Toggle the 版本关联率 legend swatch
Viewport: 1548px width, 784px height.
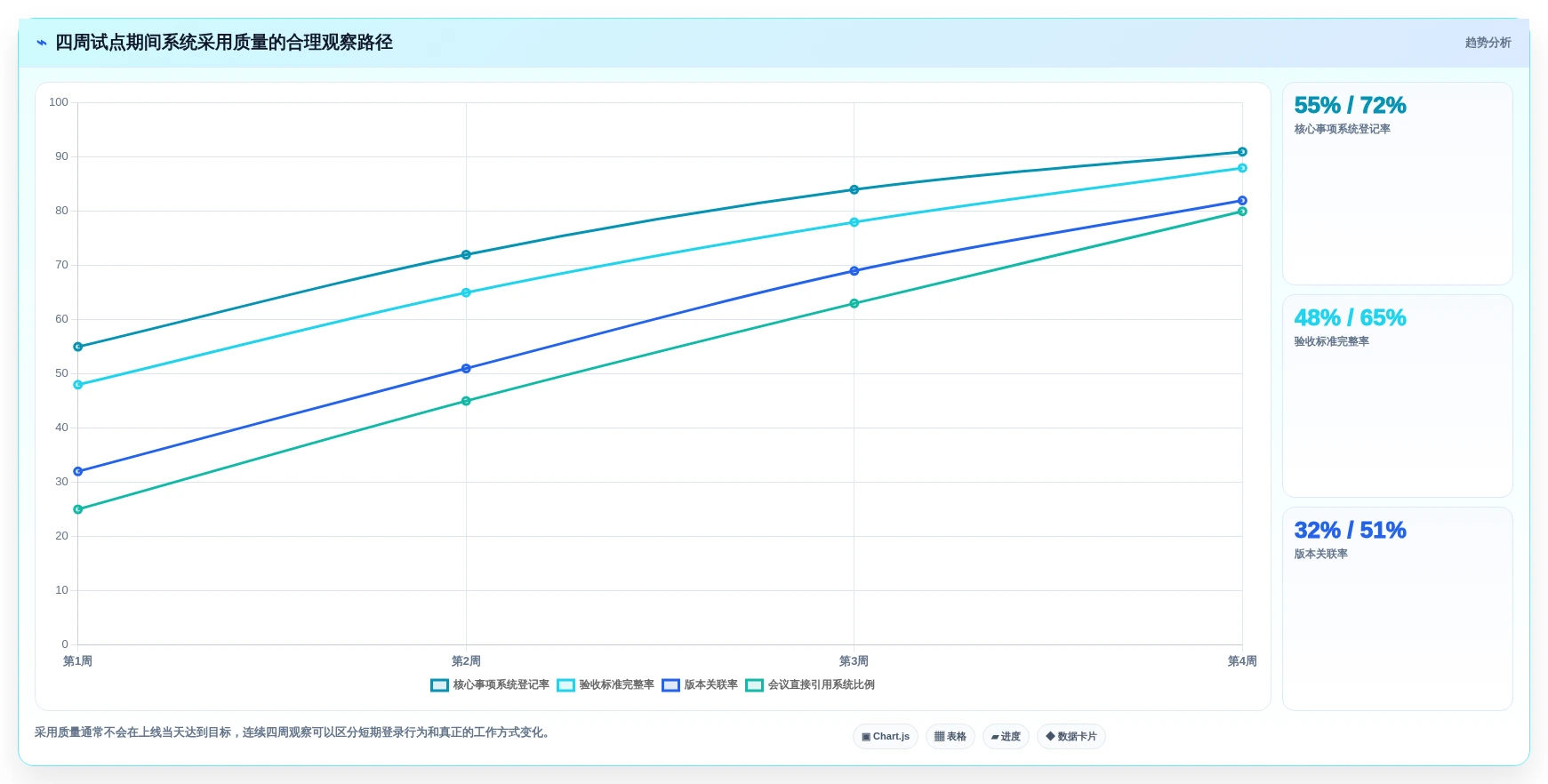670,685
